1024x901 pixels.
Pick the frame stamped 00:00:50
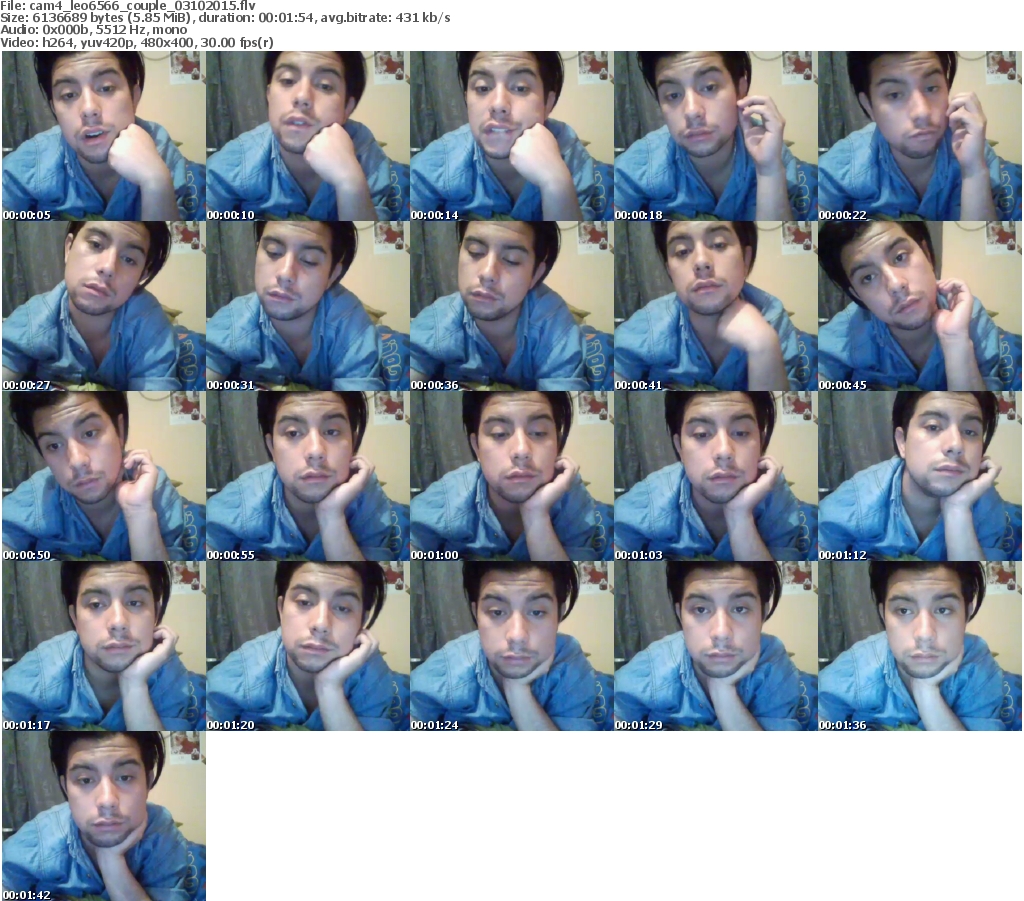pos(104,476)
